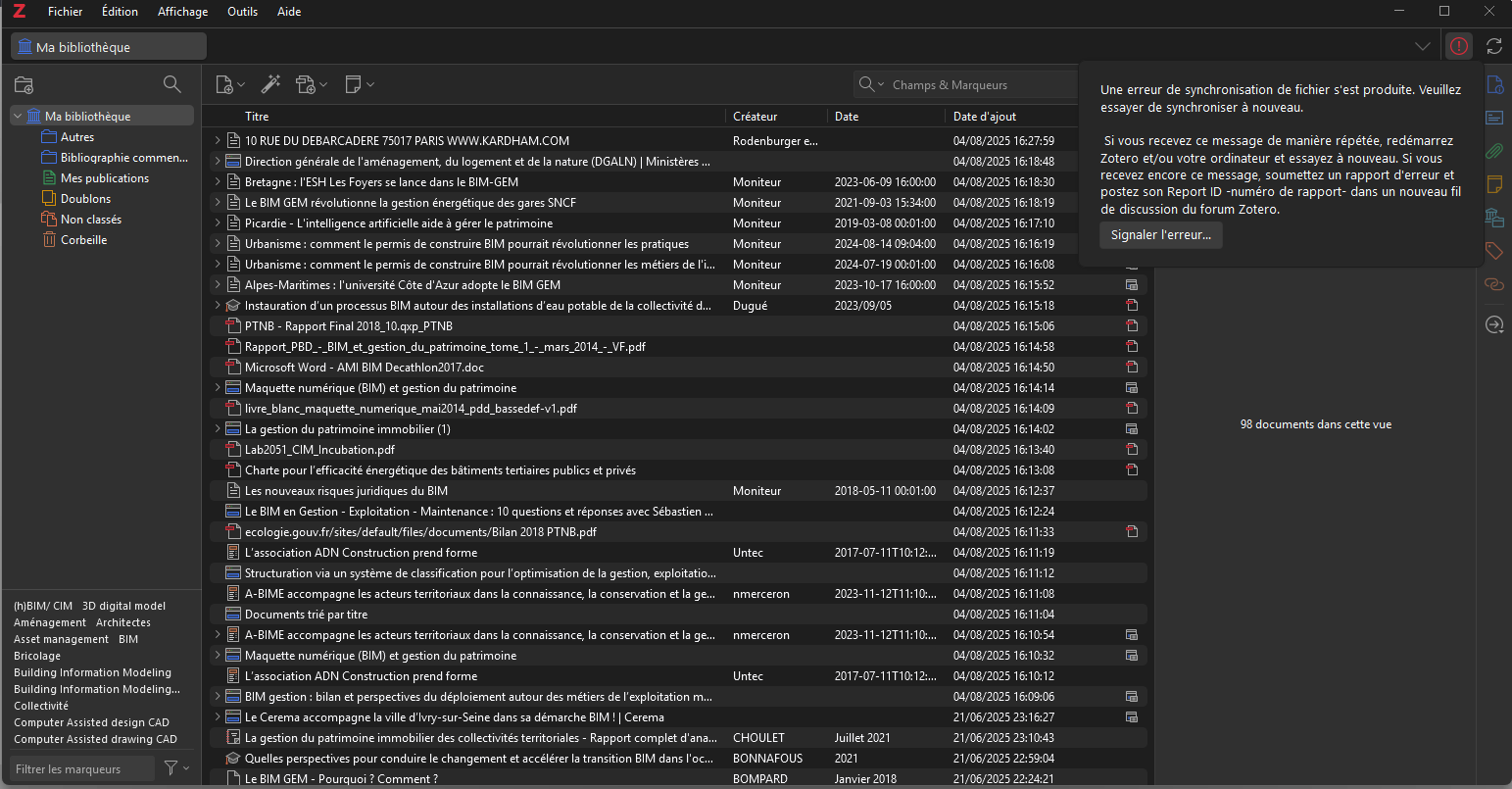1512x789 pixels.
Task: Open the Corbeille trash item
Action: [83, 240]
